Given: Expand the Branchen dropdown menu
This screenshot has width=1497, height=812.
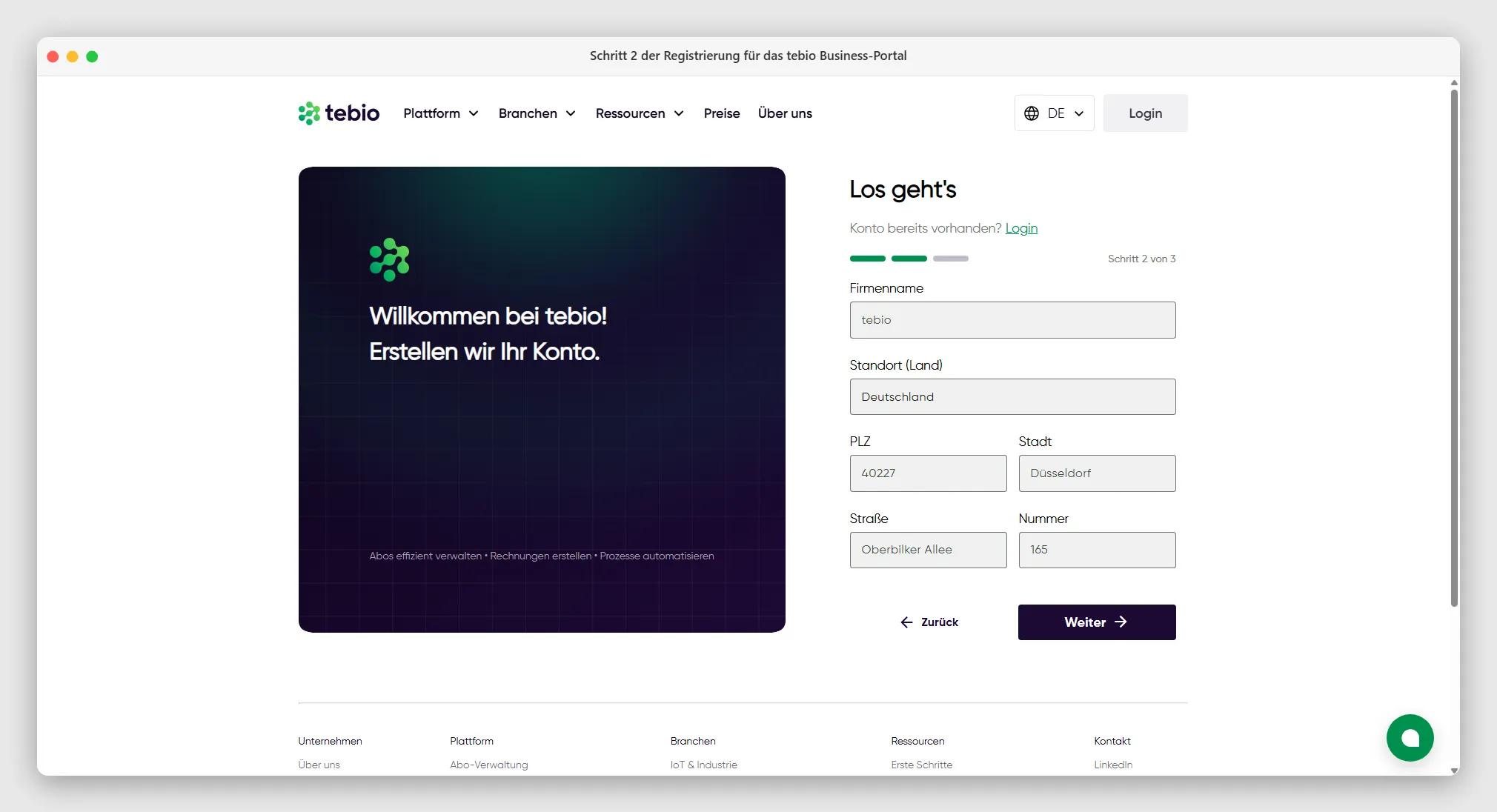Looking at the screenshot, I should tap(537, 113).
